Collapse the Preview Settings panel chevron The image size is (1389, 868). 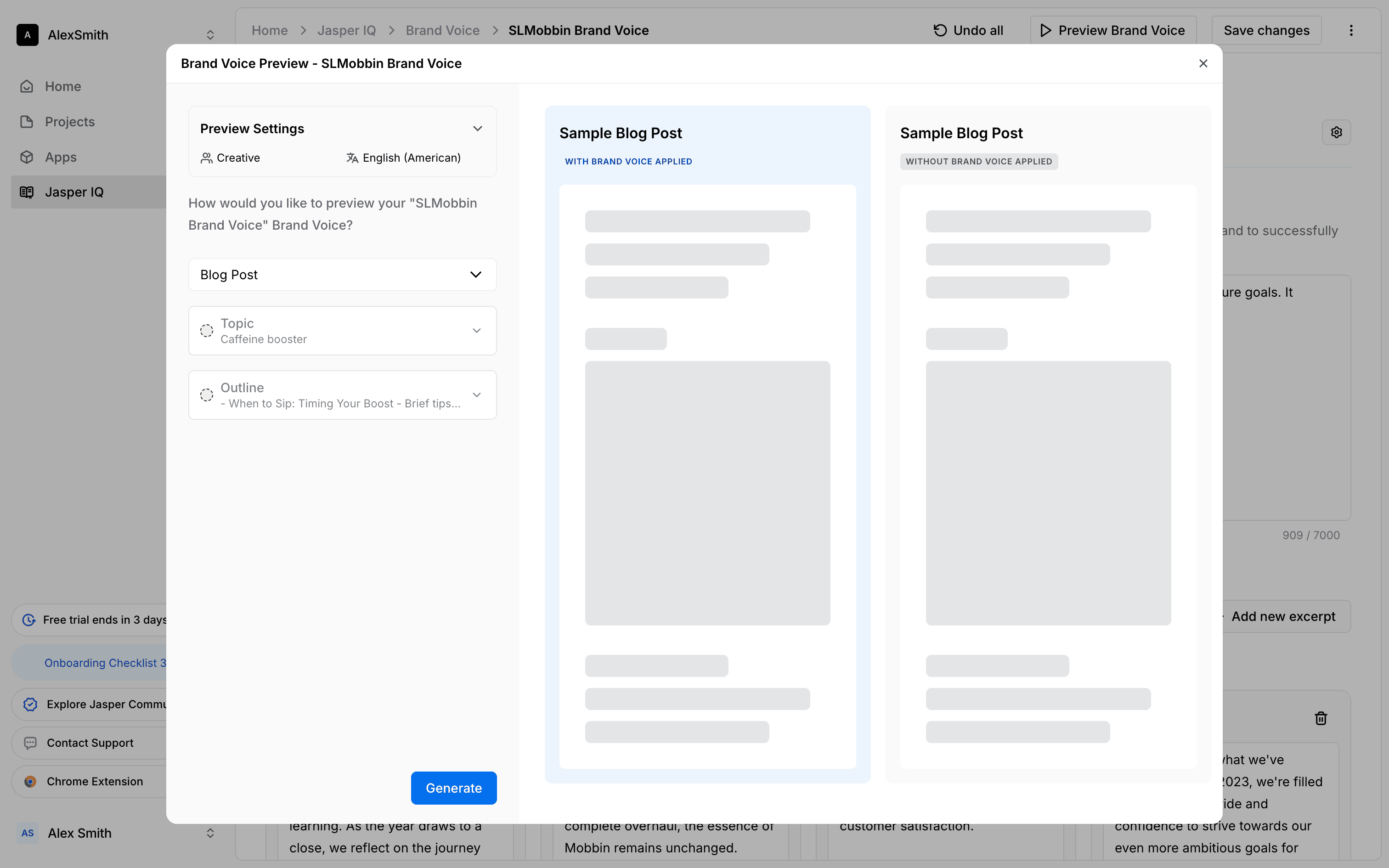[x=477, y=129]
